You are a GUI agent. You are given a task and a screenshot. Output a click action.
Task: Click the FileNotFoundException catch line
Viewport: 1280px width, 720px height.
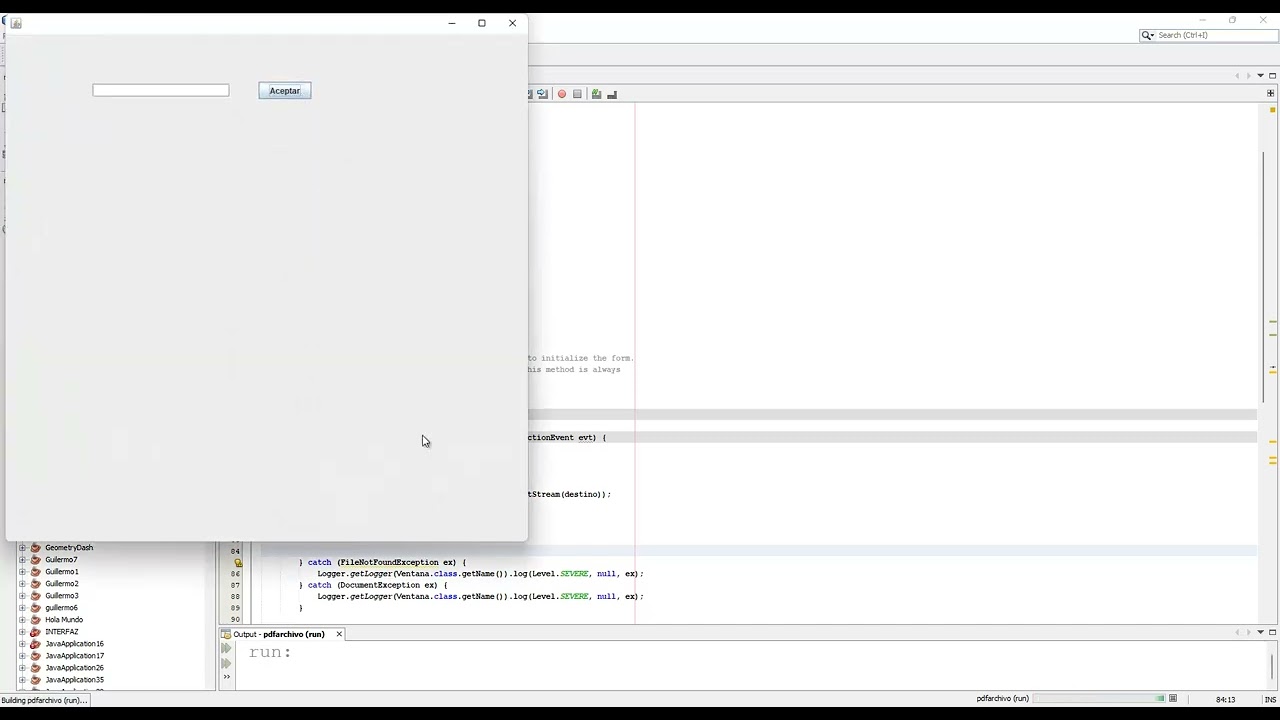tap(382, 563)
